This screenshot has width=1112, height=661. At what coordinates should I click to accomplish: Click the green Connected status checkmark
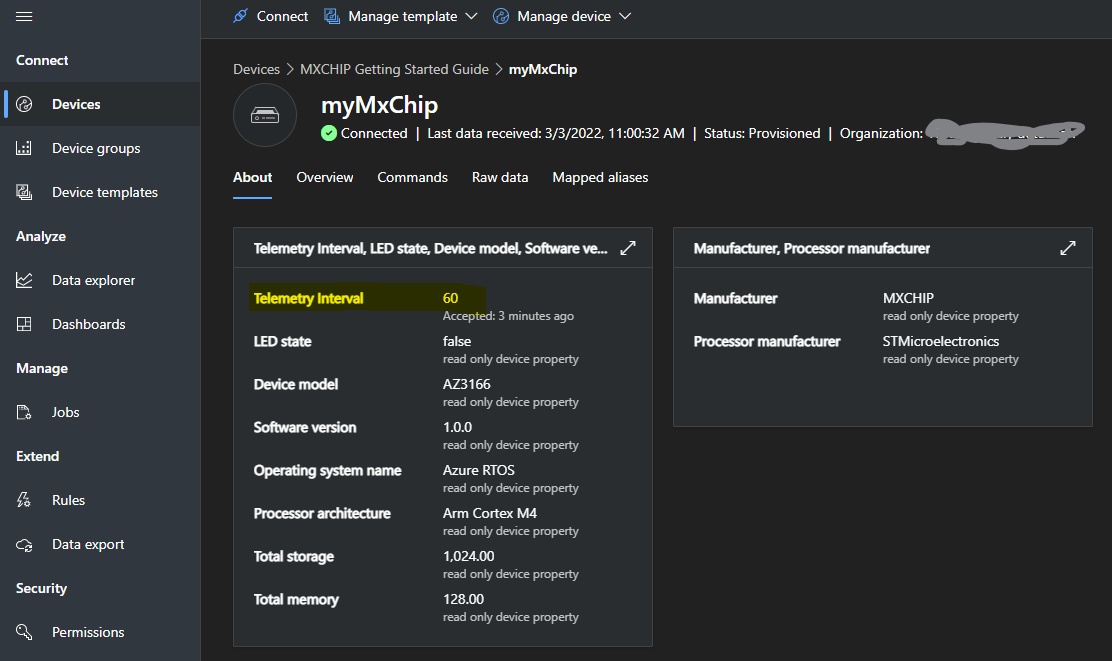pyautogui.click(x=328, y=133)
